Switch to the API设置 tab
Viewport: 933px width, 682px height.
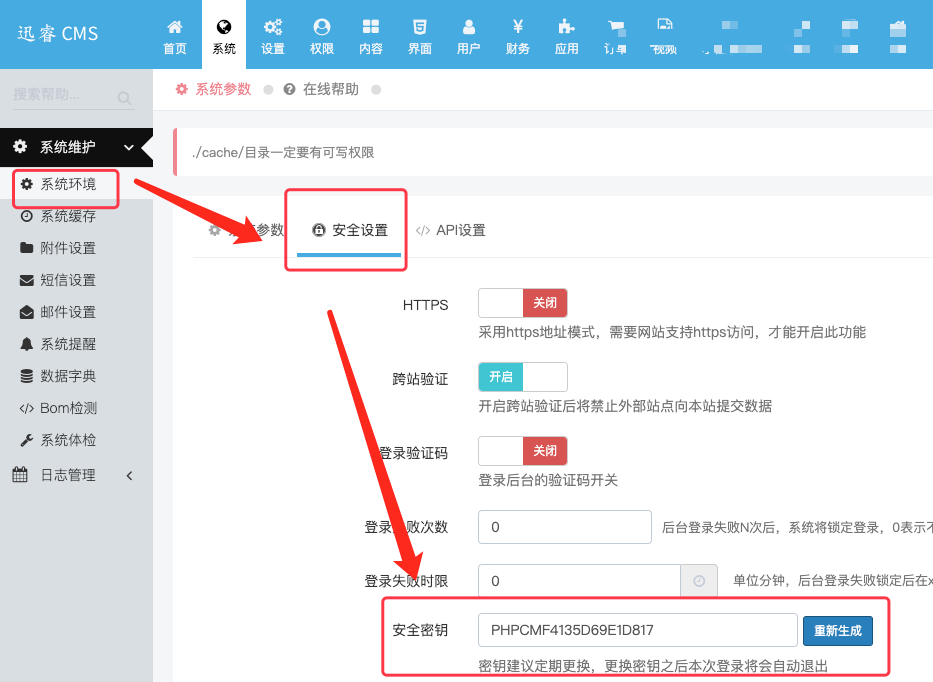click(450, 230)
